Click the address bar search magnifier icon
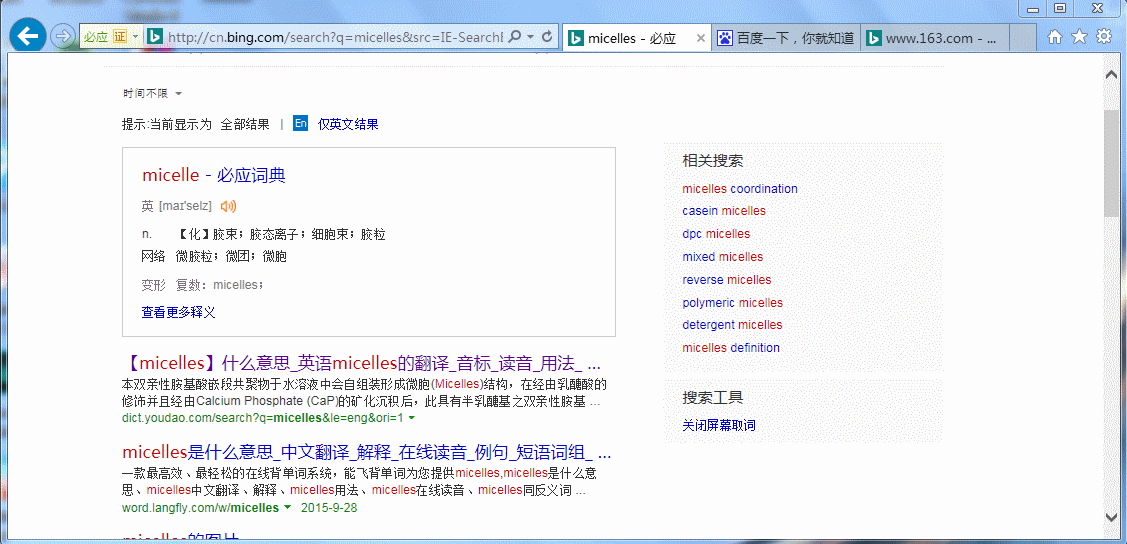The width and height of the screenshot is (1127, 544). click(x=514, y=37)
